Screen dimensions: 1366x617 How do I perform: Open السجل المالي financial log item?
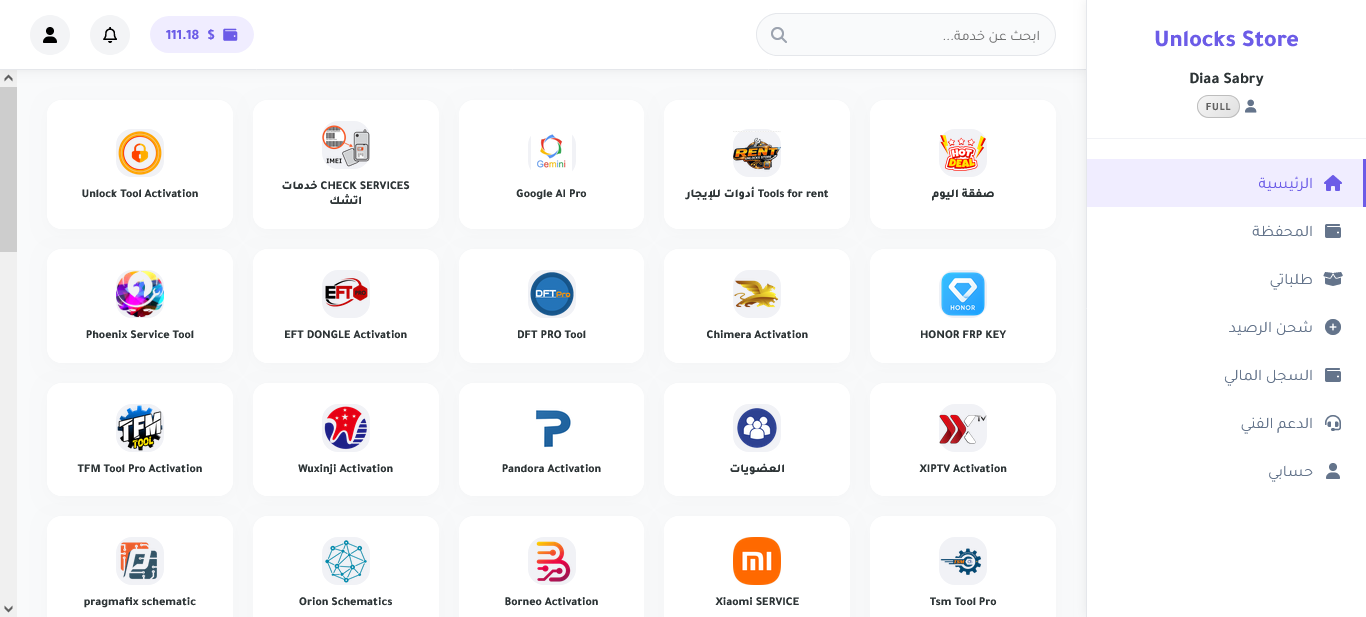[x=1225, y=375]
